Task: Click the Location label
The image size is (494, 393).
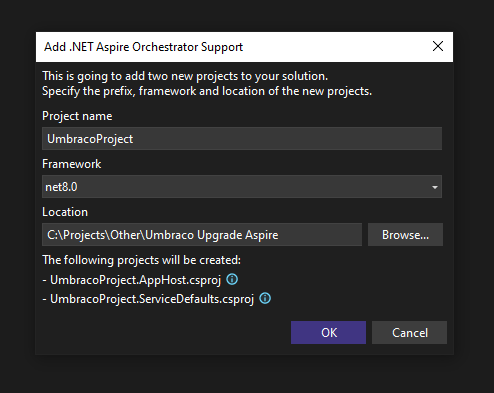Action: click(x=65, y=212)
